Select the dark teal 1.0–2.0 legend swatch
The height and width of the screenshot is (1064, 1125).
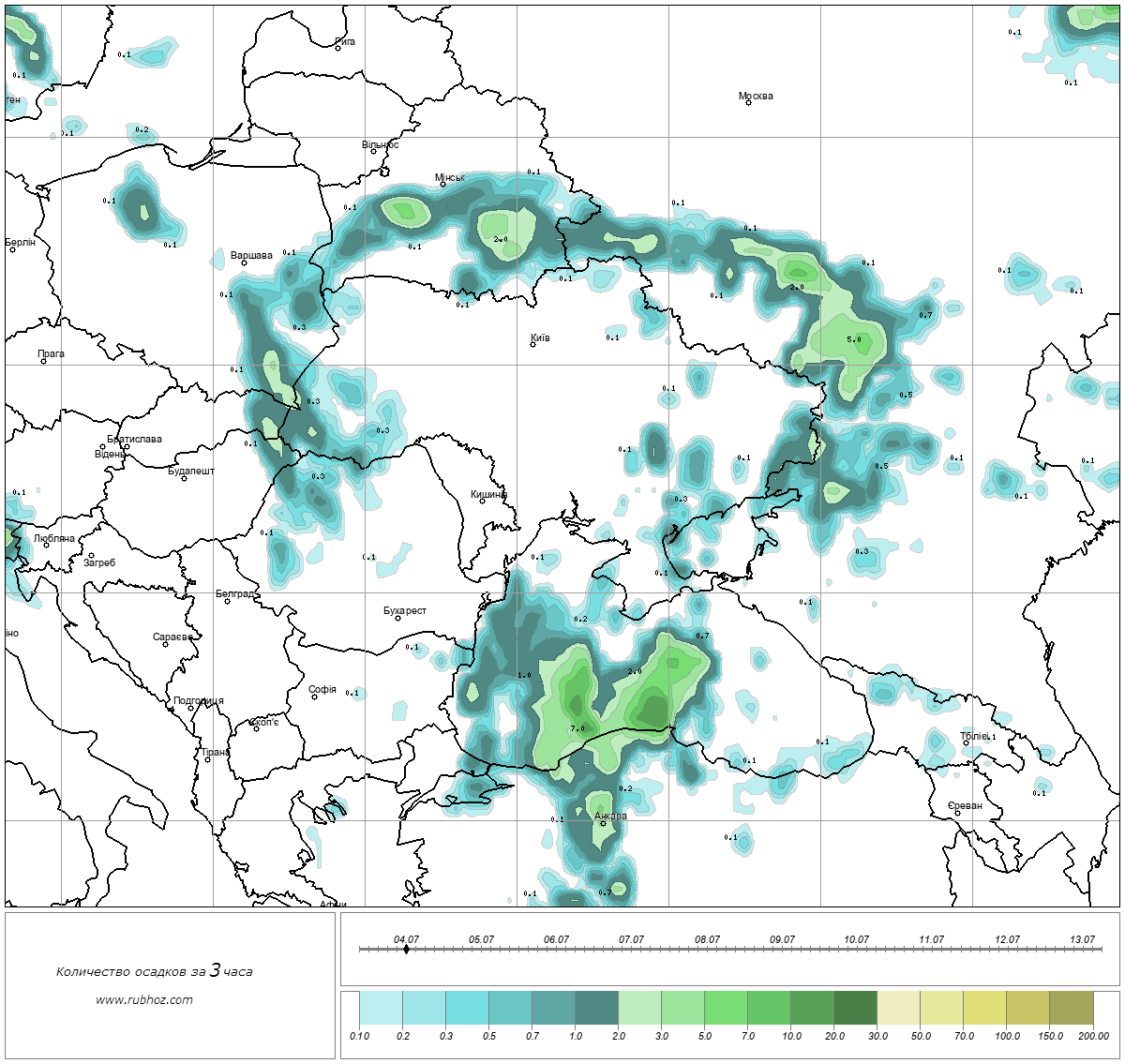click(x=596, y=1010)
